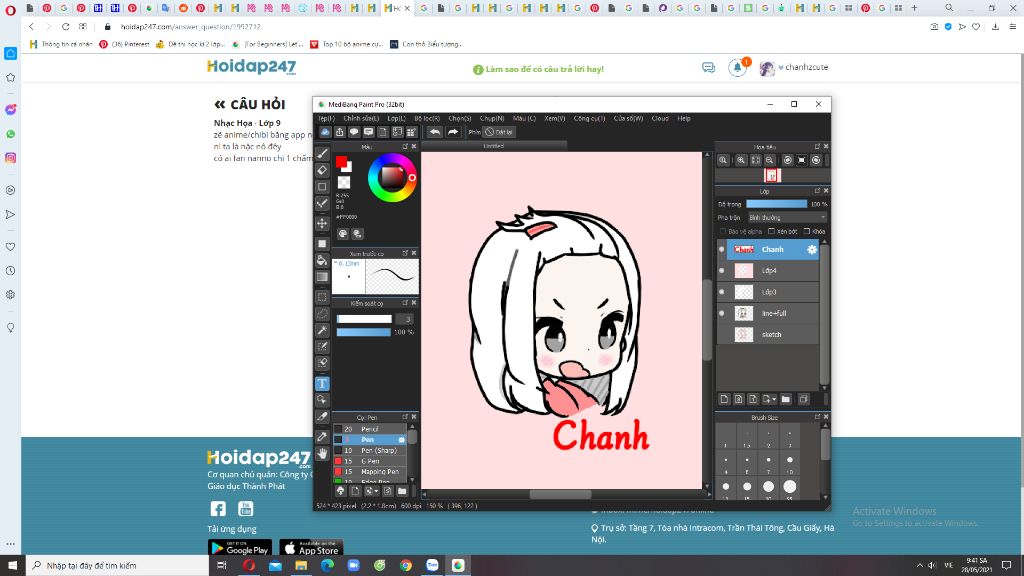1024x576 pixels.
Task: Select the Pen (Sharp) brush
Action: pos(370,451)
